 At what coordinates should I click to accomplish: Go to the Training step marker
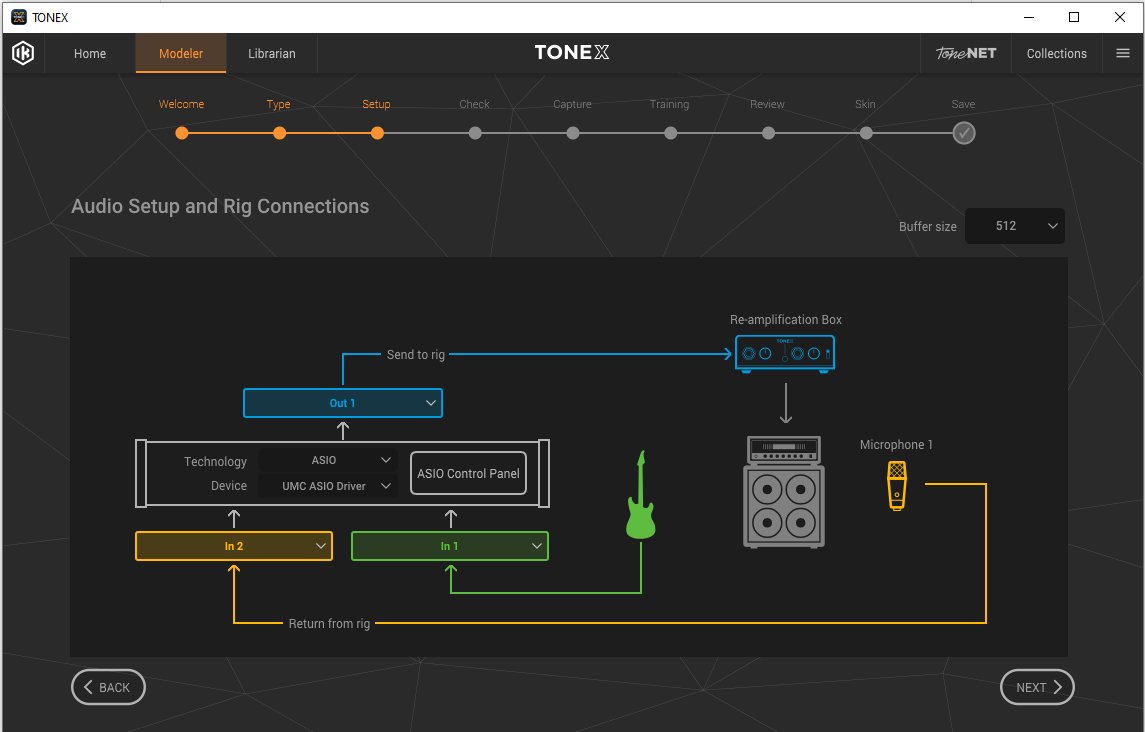tap(670, 133)
